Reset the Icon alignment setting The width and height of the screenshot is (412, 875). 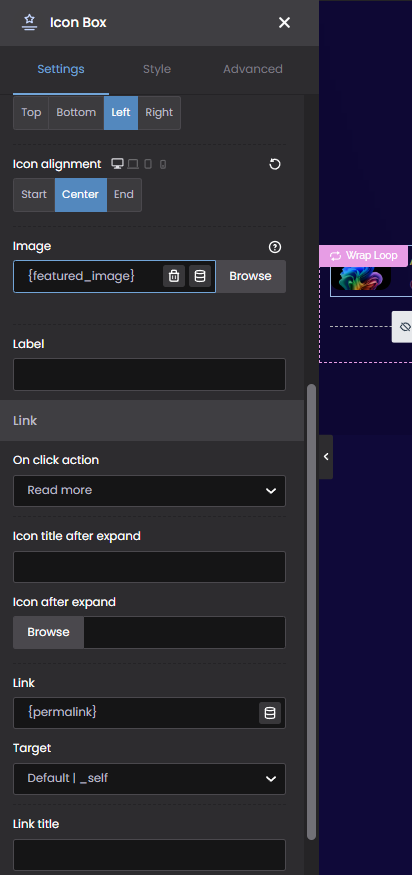[275, 164]
